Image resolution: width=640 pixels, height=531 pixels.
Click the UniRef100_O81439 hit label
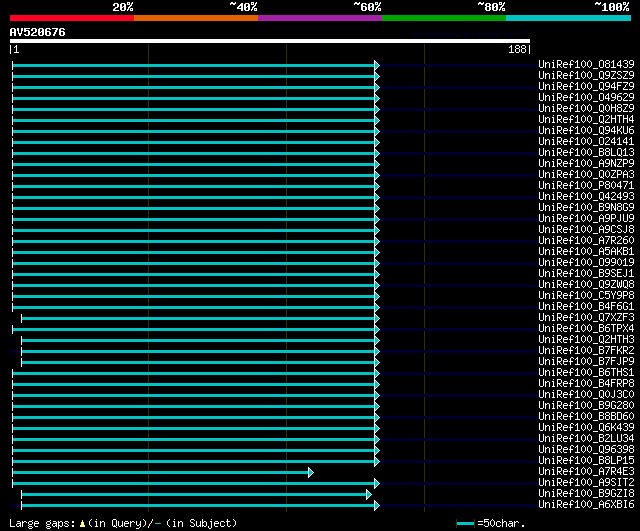tap(586, 64)
